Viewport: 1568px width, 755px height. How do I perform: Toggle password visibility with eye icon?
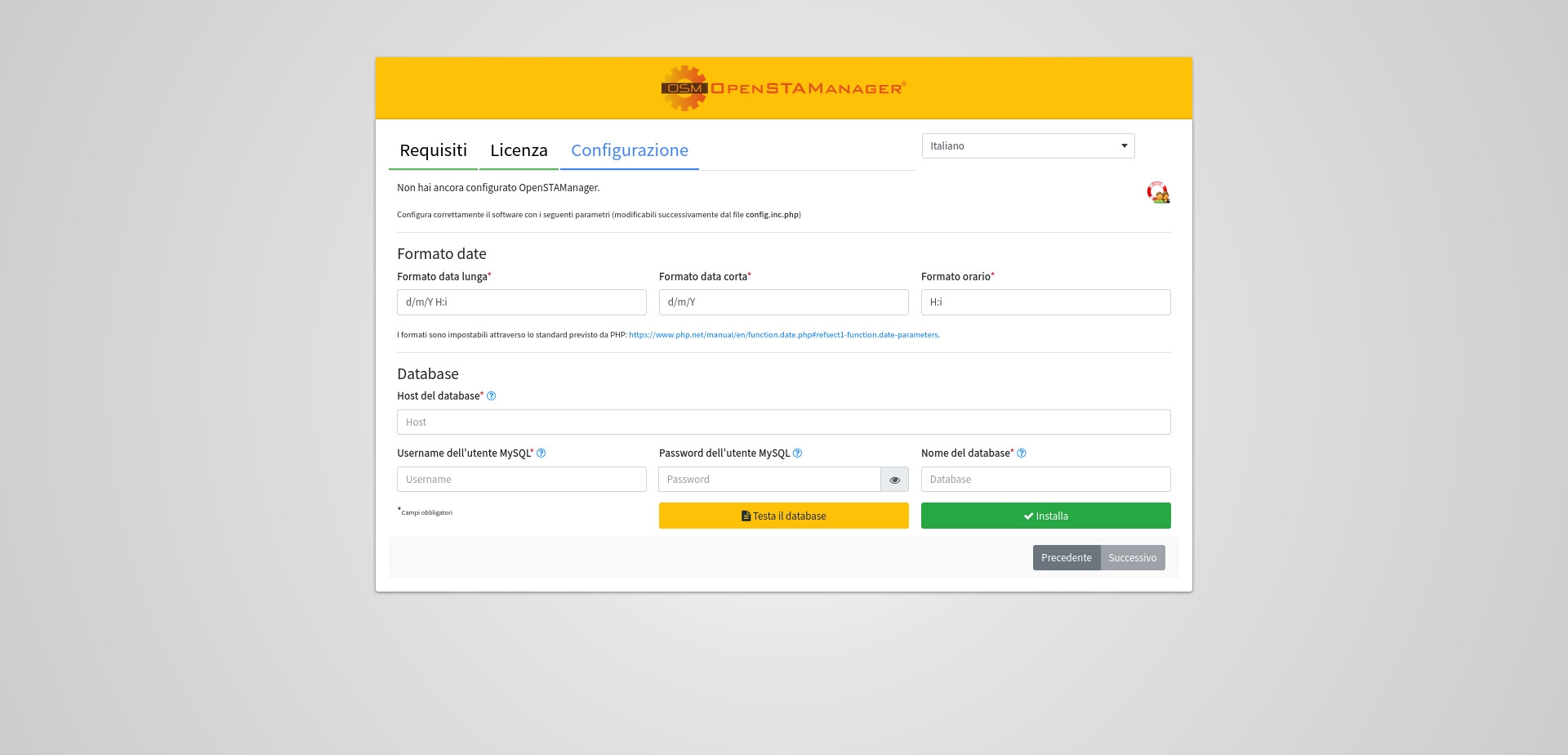click(894, 480)
